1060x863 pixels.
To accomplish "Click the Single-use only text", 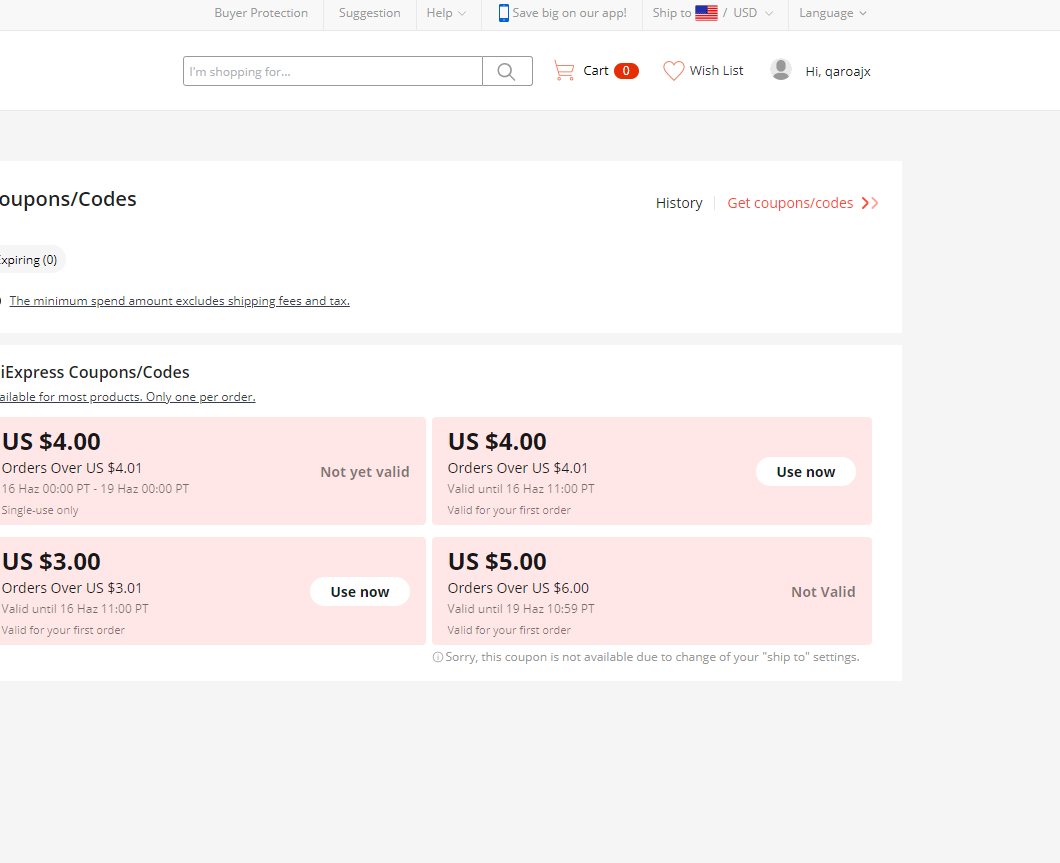I will tap(40, 510).
